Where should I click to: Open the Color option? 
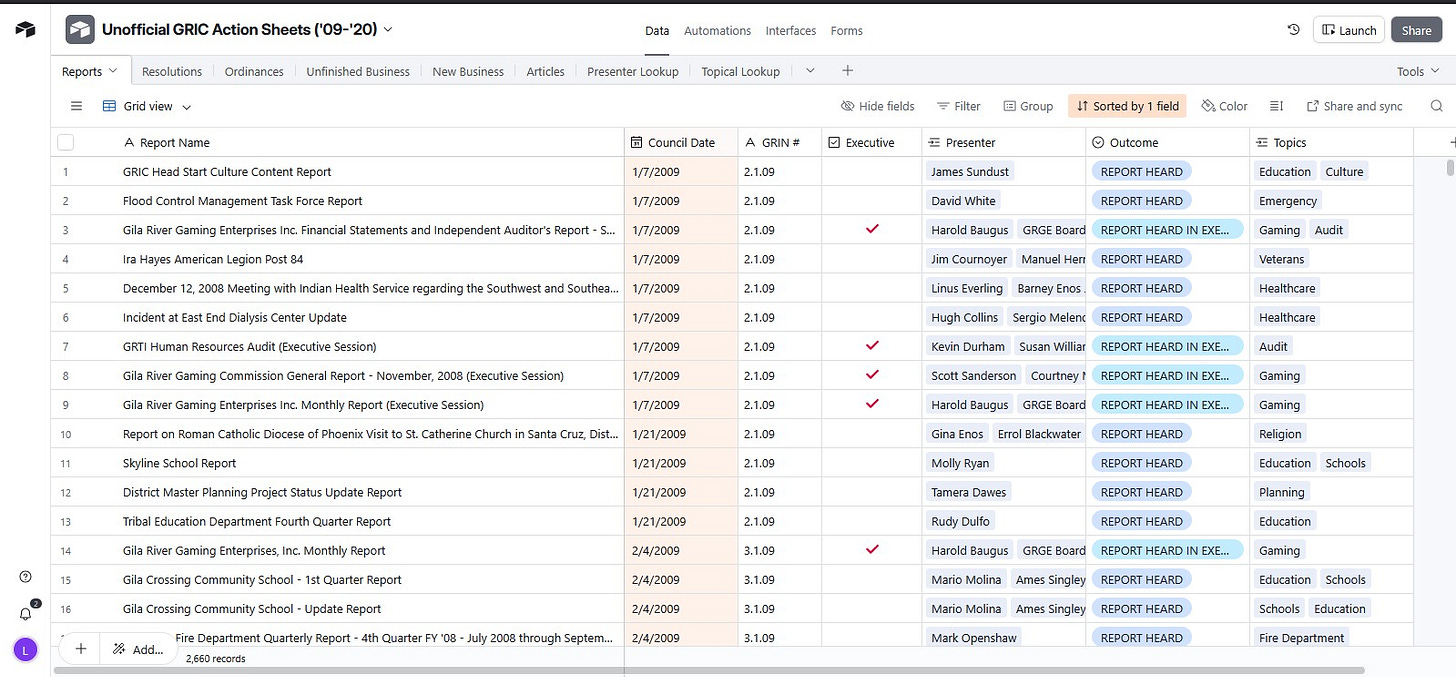pyautogui.click(x=1224, y=106)
